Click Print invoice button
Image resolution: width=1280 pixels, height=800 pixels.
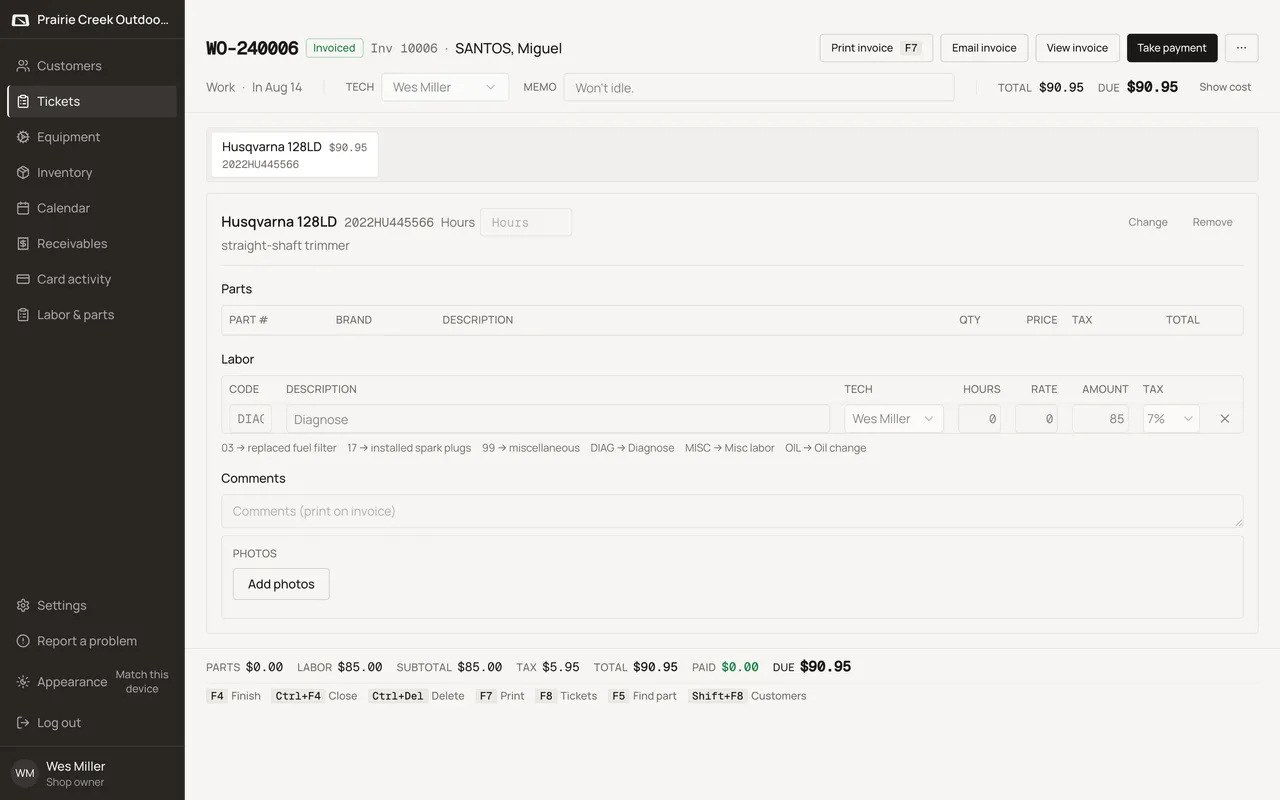(x=876, y=48)
